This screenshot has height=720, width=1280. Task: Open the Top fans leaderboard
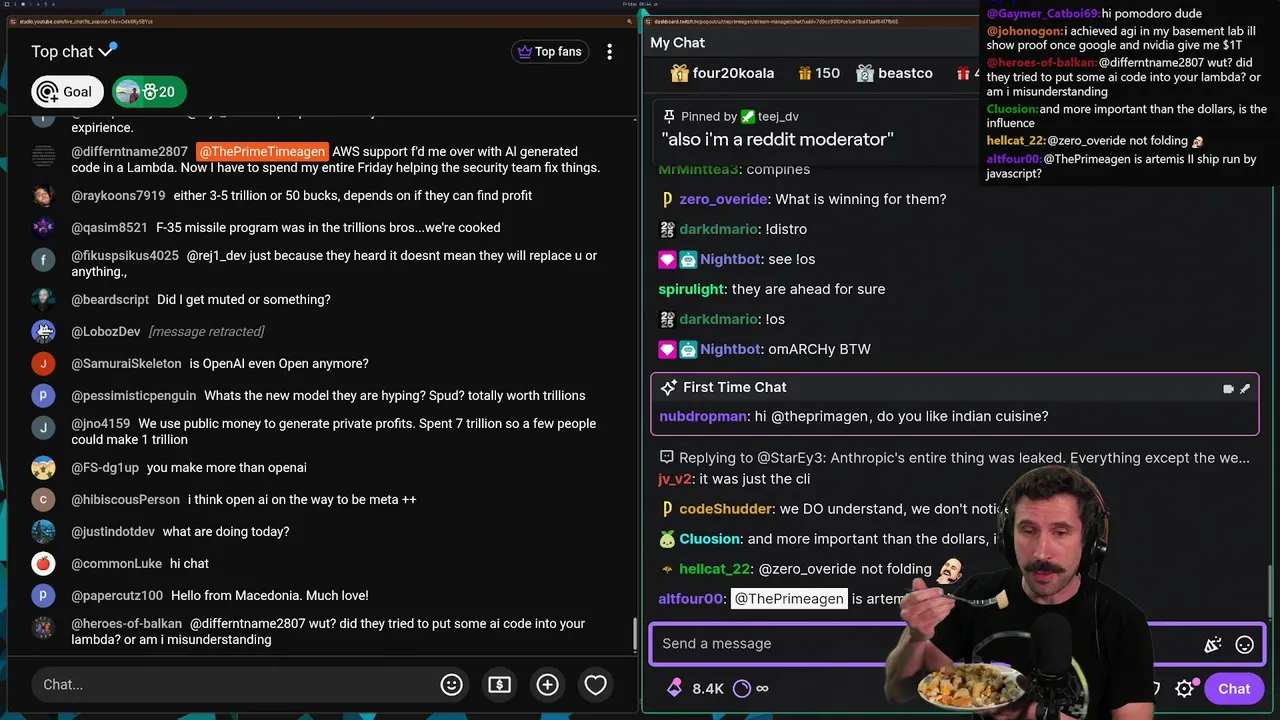tap(550, 52)
